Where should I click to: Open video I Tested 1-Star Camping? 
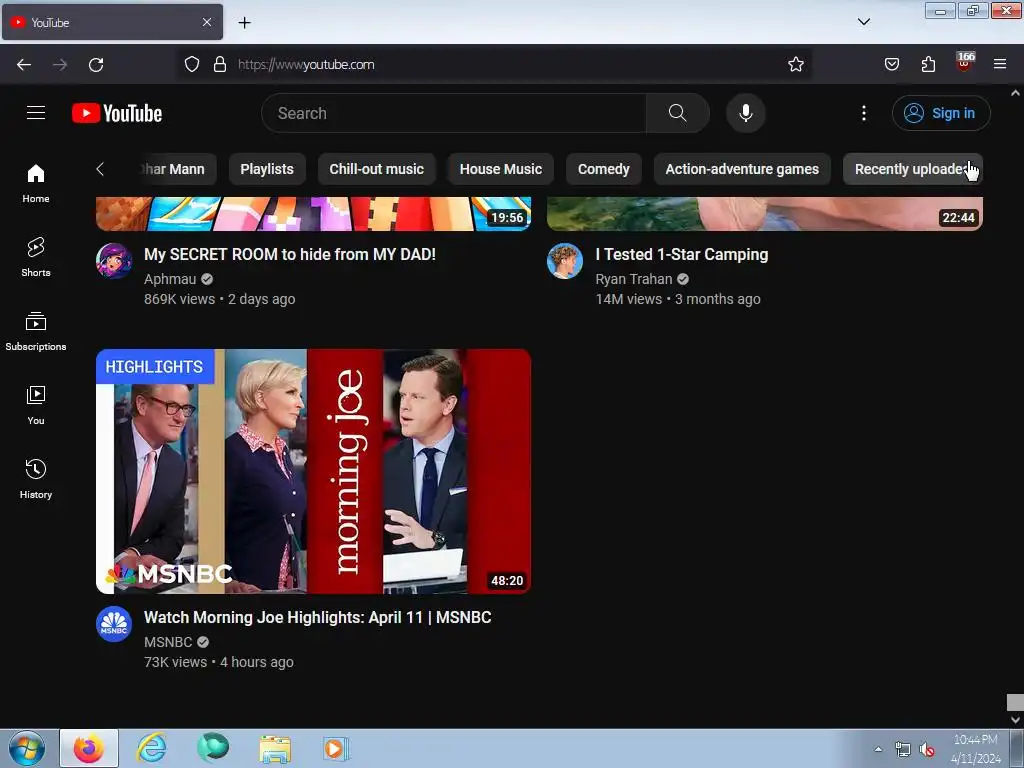(x=682, y=254)
